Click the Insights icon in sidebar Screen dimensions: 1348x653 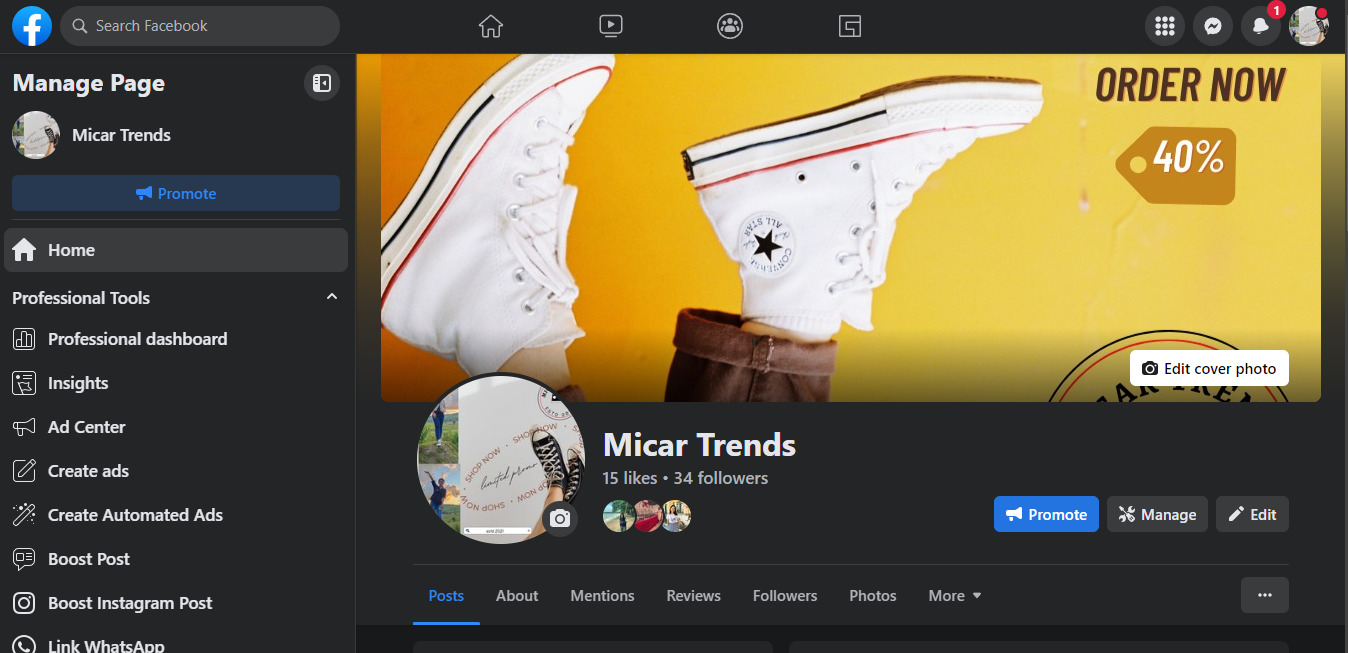click(x=24, y=383)
